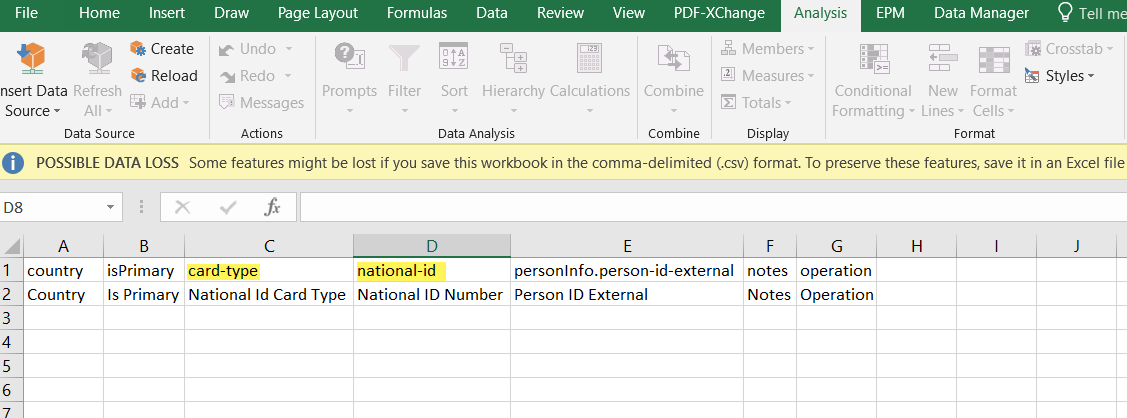Click the Styles icon
The width and height of the screenshot is (1127, 418).
point(1032,75)
